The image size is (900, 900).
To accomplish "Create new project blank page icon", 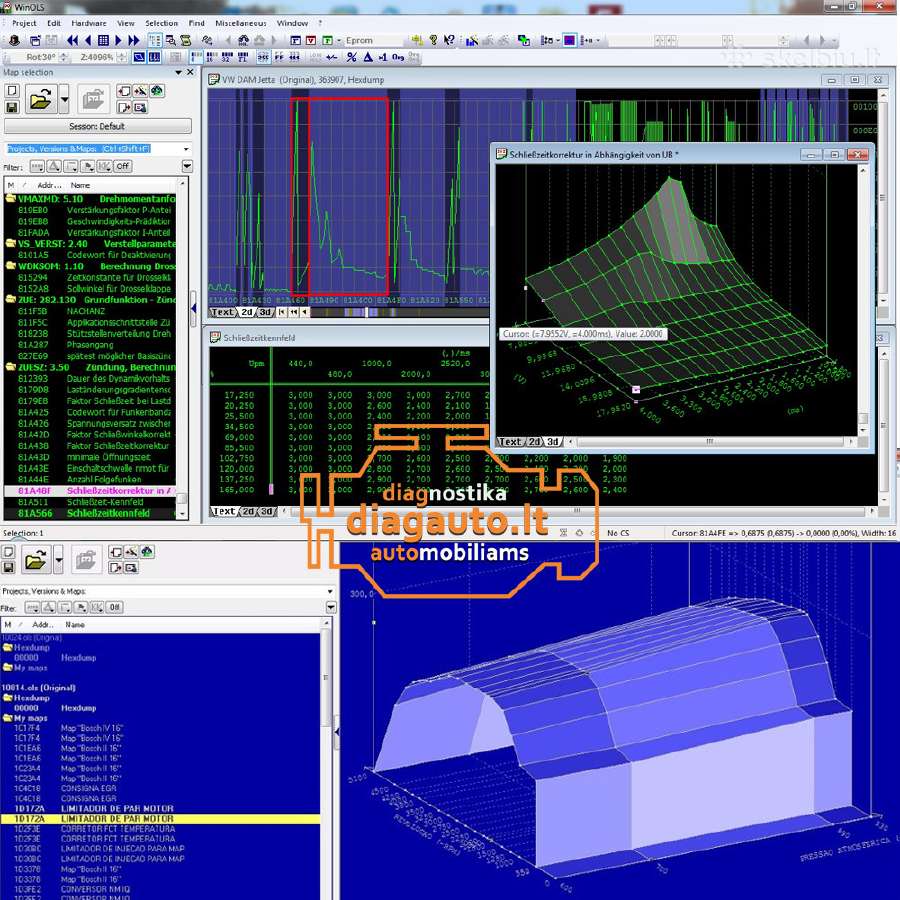I will (x=12, y=91).
